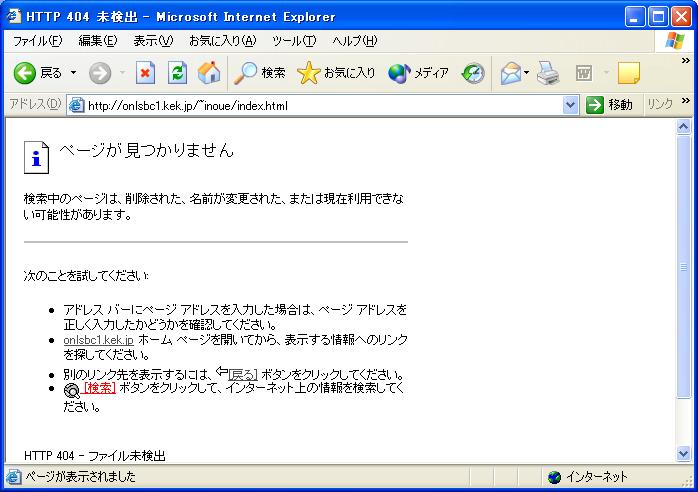Open the 編集(E) menu
The height and width of the screenshot is (492, 698).
tap(97, 41)
